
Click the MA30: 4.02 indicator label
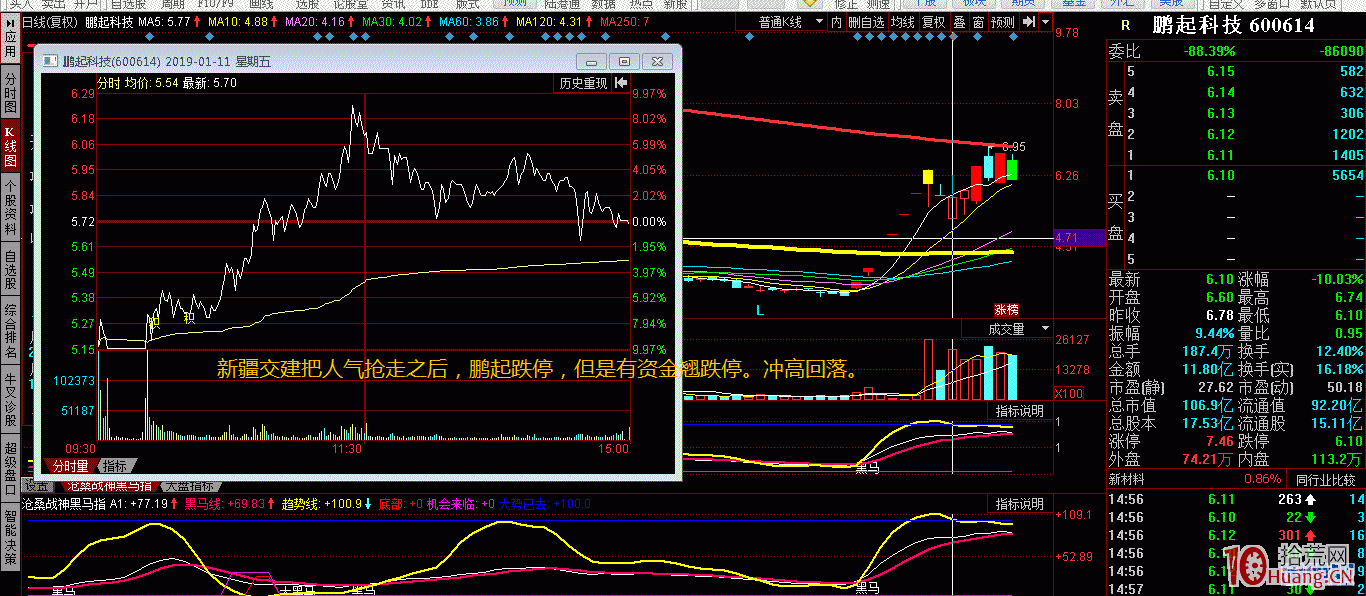coord(392,21)
